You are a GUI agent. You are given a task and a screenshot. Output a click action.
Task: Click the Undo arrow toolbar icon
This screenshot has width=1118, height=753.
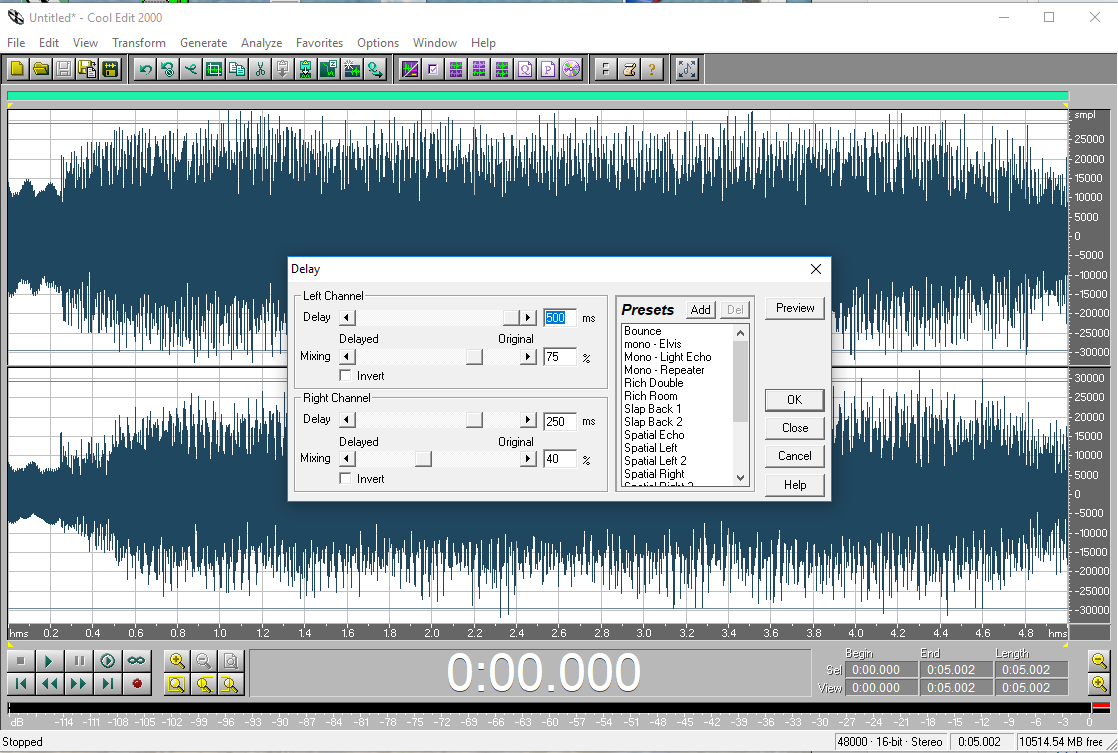tap(145, 69)
